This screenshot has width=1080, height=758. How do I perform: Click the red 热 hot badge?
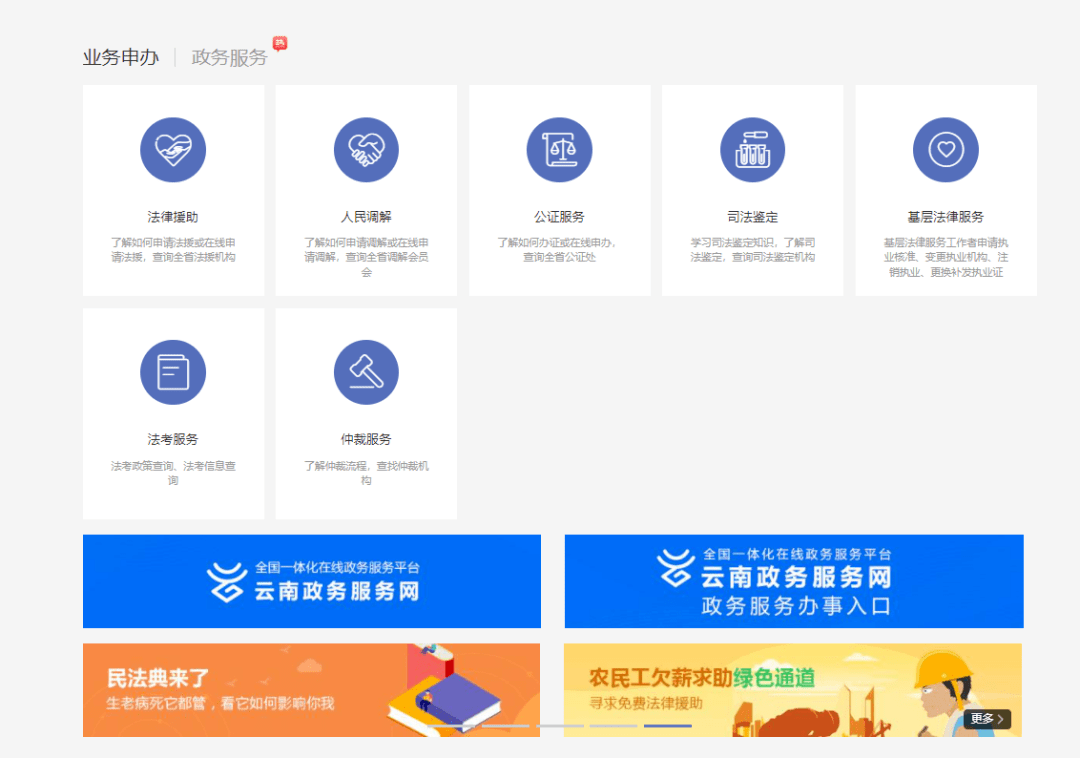(x=279, y=42)
